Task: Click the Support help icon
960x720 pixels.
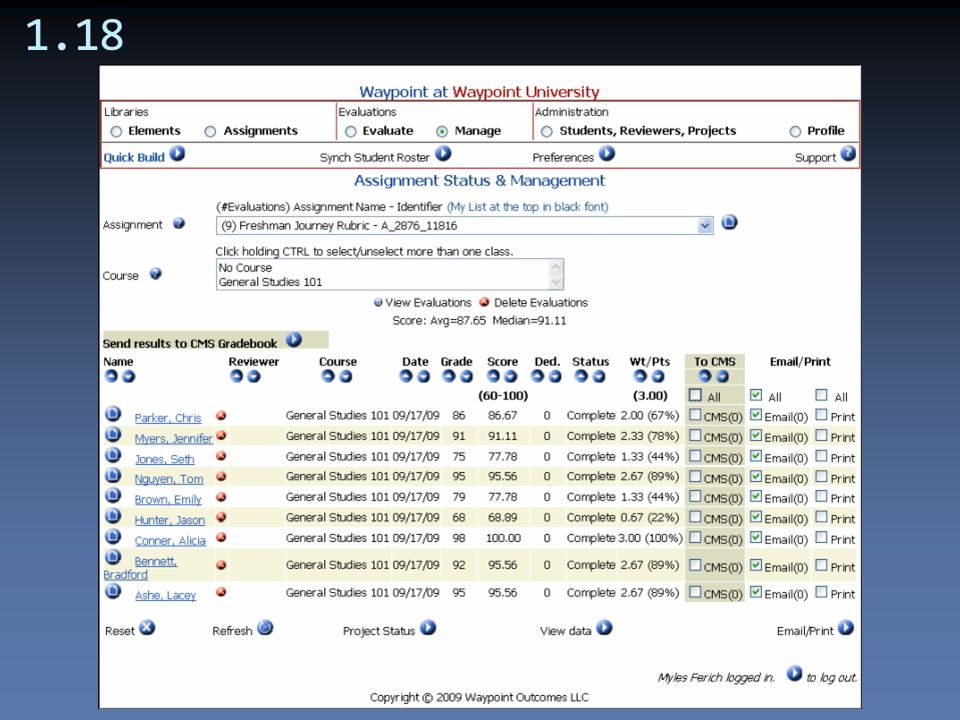Action: (x=848, y=154)
